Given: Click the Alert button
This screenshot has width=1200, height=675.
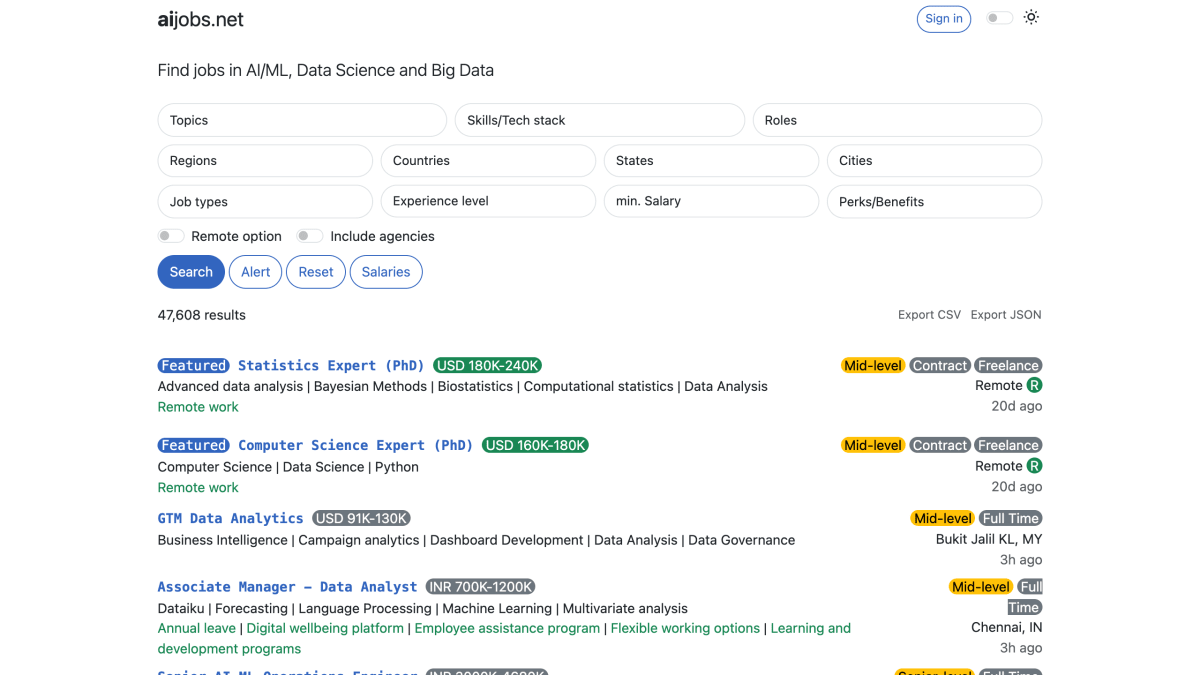Looking at the screenshot, I should (255, 272).
